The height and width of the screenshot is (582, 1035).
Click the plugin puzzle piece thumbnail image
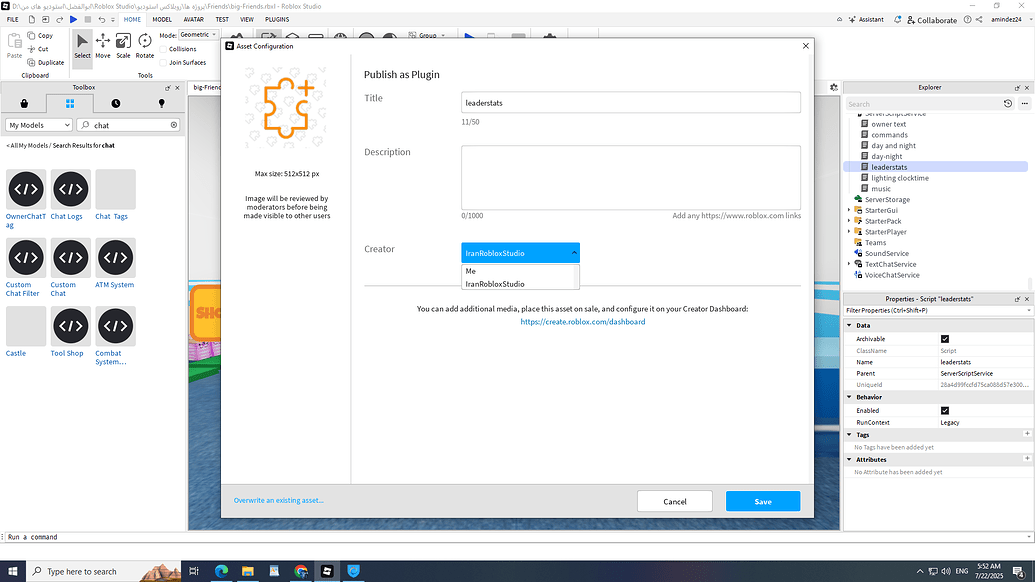coord(286,108)
